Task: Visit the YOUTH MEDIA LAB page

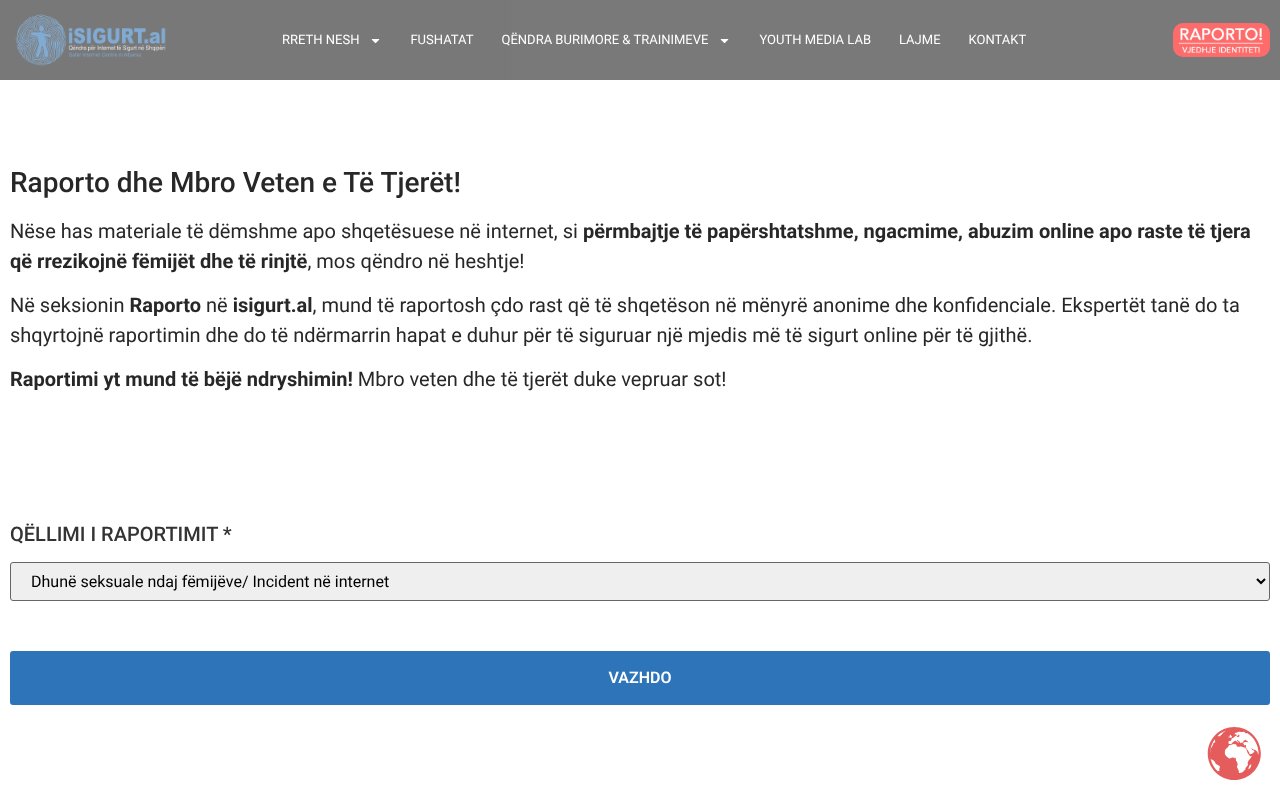Action: 815,40
